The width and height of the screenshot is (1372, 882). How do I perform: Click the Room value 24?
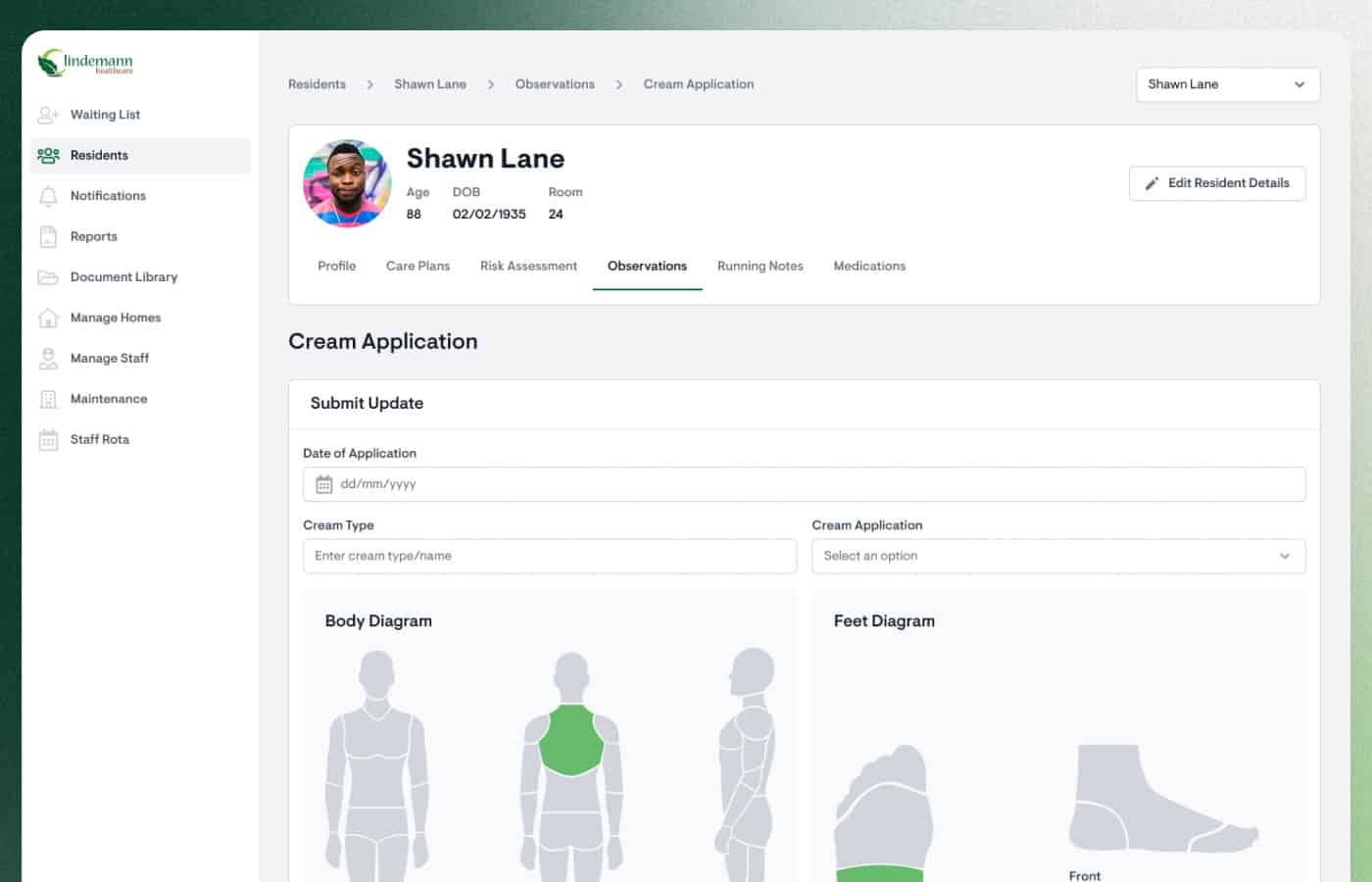tap(556, 214)
